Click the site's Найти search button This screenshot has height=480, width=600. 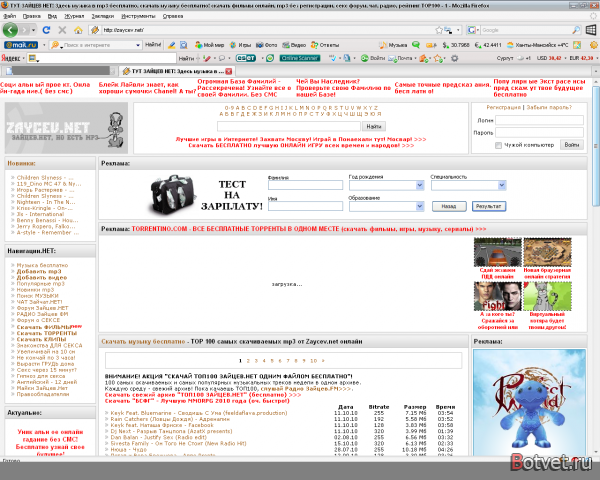(x=373, y=126)
